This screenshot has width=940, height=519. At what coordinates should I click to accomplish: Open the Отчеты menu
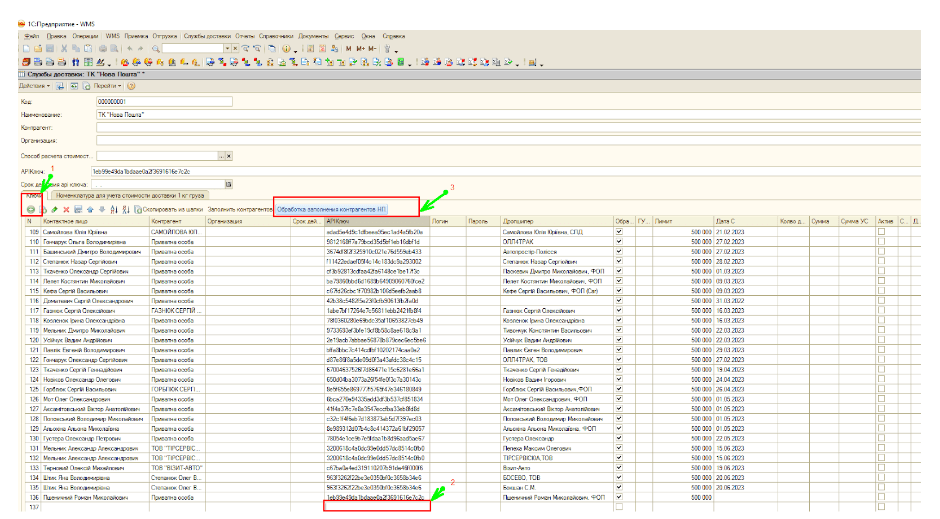[243, 35]
